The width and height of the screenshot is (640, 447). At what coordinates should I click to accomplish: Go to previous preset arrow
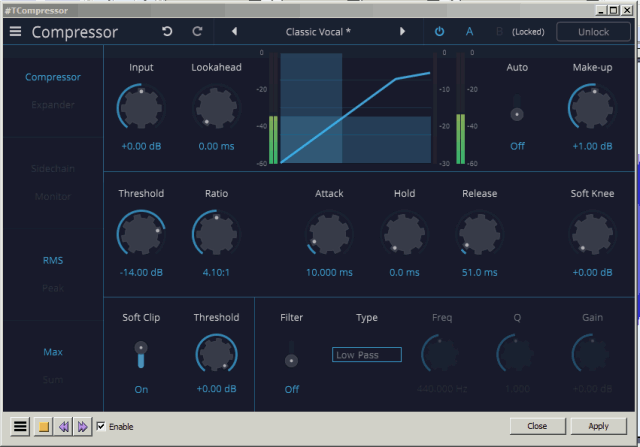(x=234, y=31)
